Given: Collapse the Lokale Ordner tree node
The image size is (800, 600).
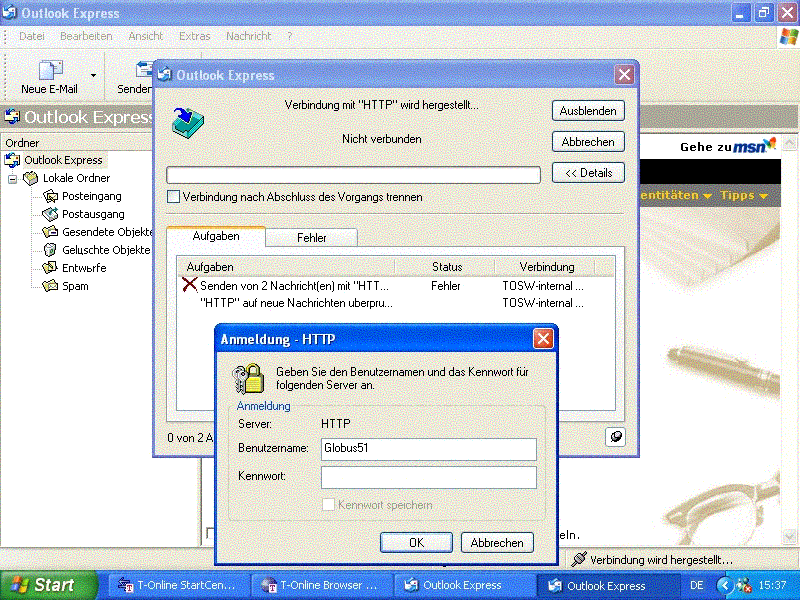Looking at the screenshot, I should click(x=13, y=179).
